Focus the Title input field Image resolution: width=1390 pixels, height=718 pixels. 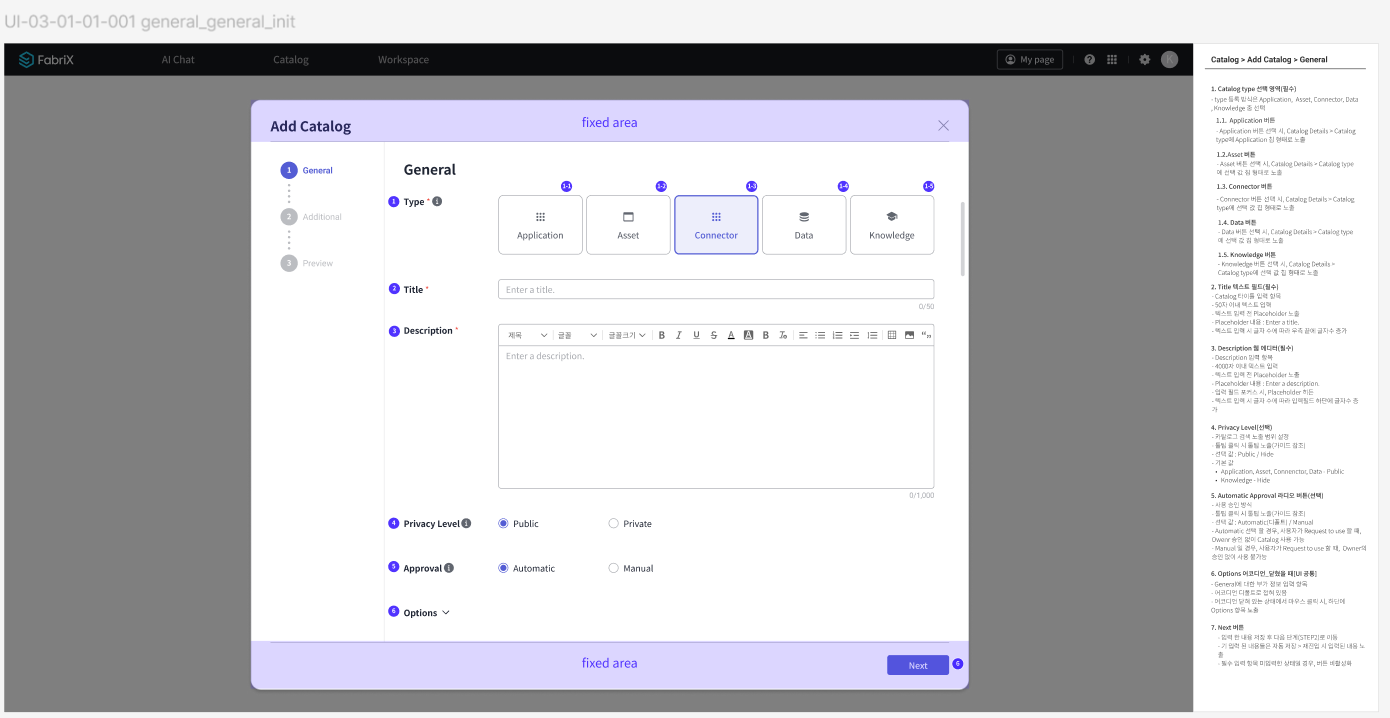click(x=716, y=289)
